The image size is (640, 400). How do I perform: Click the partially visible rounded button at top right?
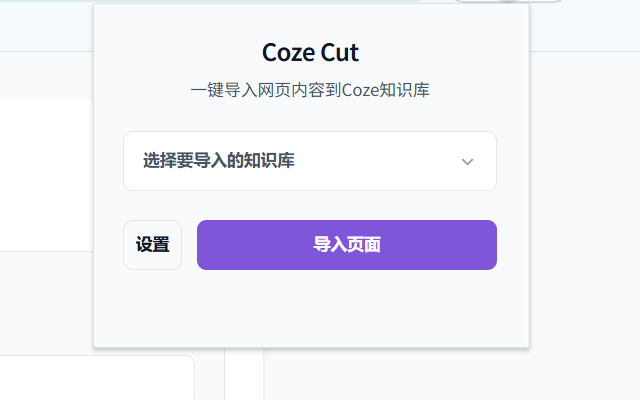[x=508, y=1]
